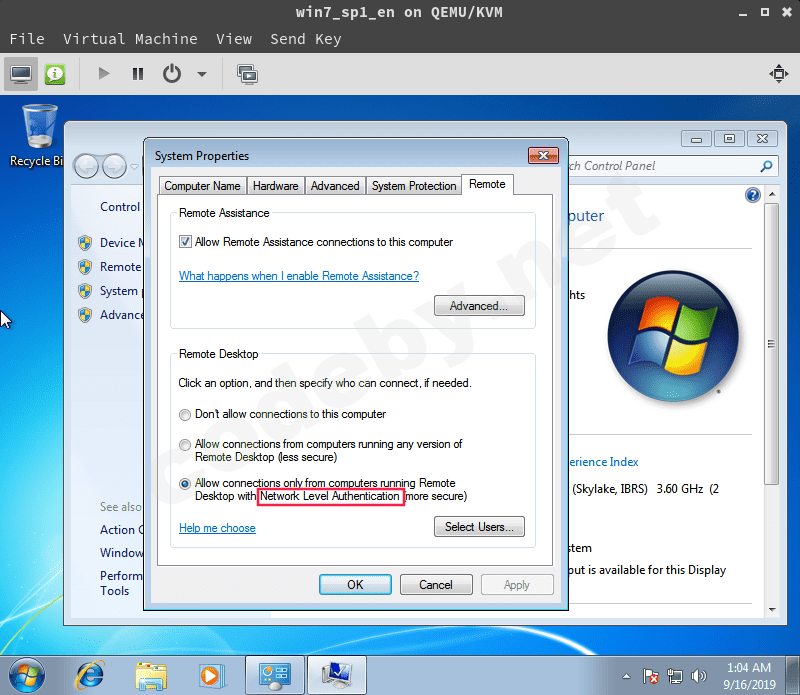Click the Select Users... button

479,527
